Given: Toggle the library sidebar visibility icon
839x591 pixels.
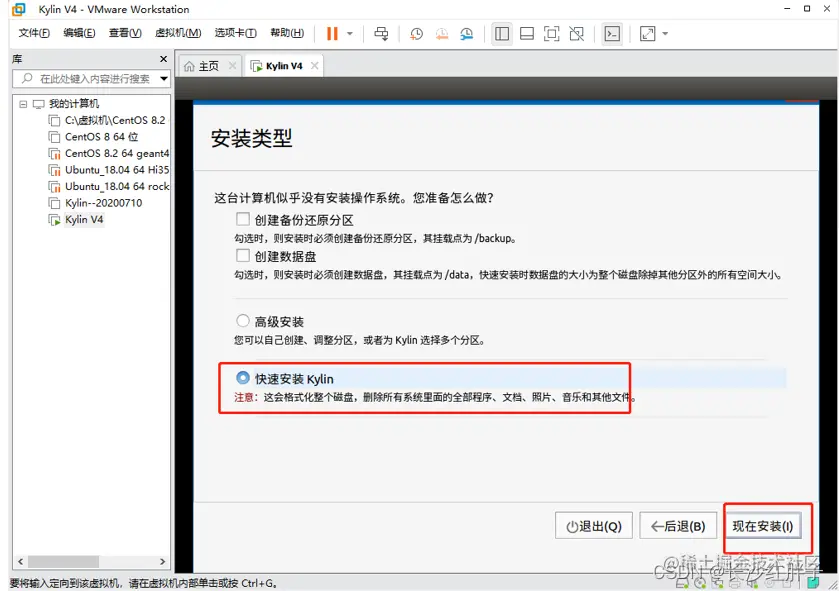Looking at the screenshot, I should [501, 33].
